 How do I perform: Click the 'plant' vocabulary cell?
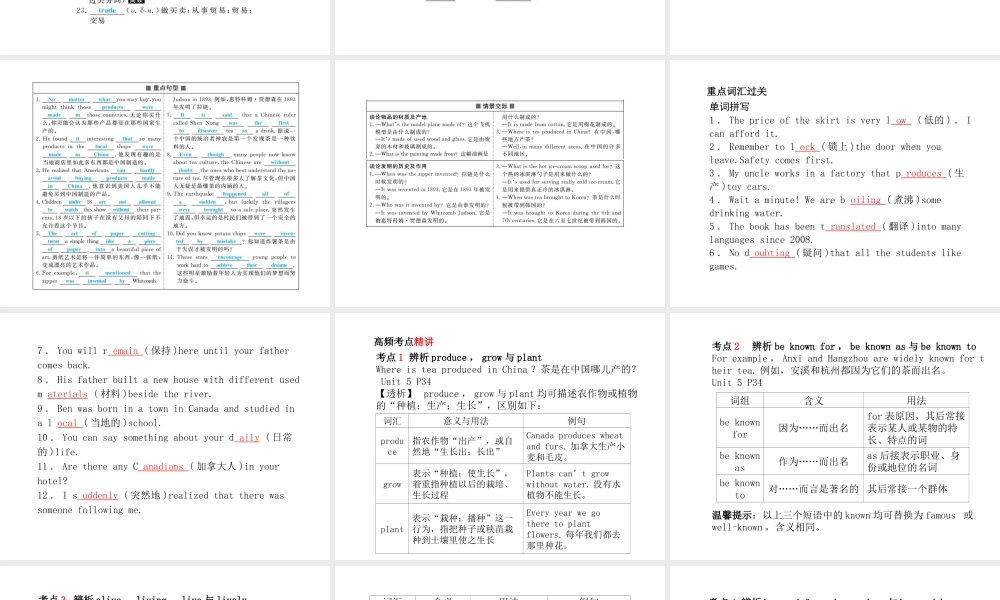[392, 529]
